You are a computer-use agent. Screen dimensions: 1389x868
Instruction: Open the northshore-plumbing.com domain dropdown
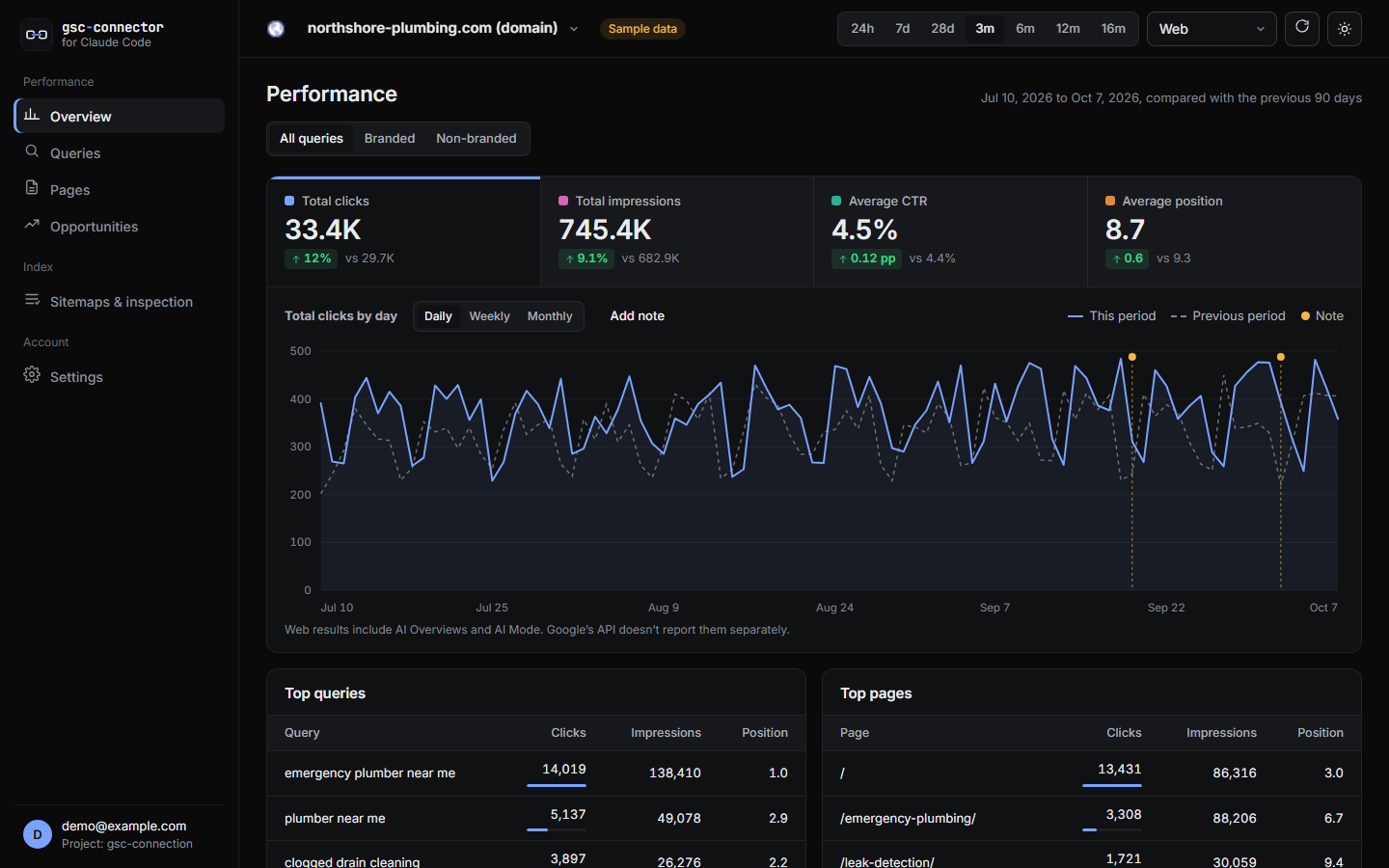point(443,28)
